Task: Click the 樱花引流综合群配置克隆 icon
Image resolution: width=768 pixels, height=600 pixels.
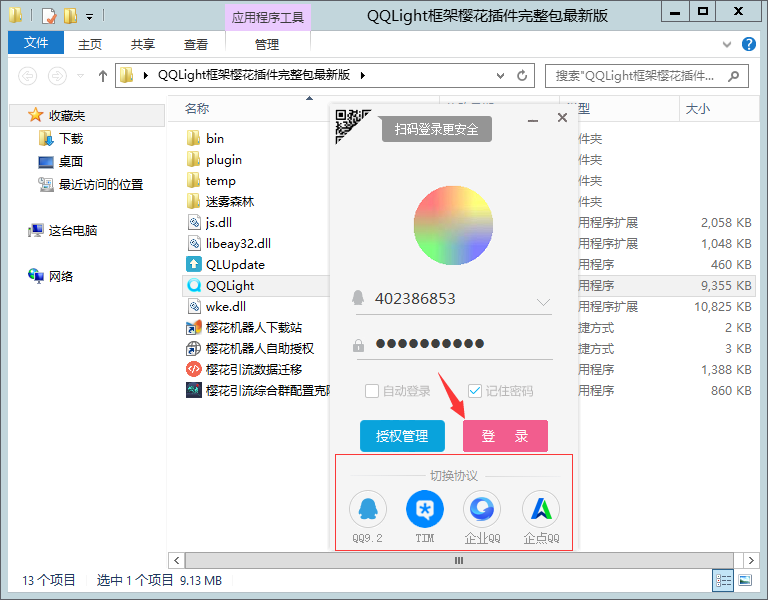Action: pos(194,390)
